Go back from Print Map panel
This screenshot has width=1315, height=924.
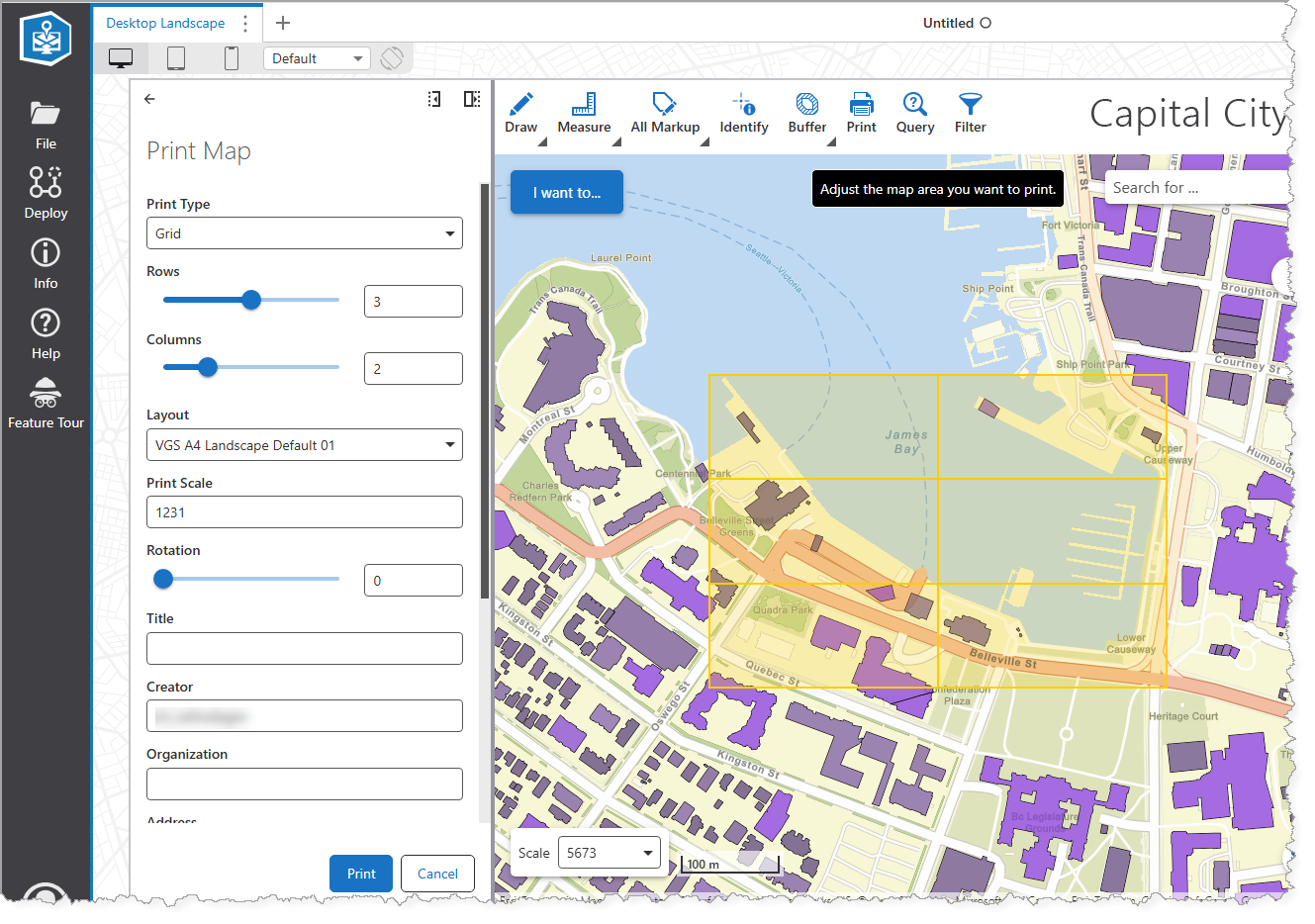click(149, 99)
